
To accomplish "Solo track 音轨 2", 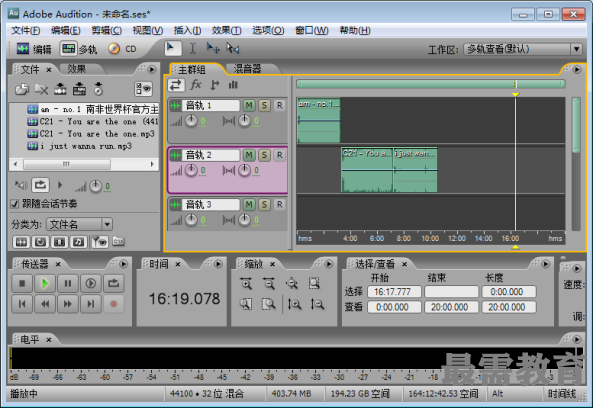I will click(x=264, y=155).
